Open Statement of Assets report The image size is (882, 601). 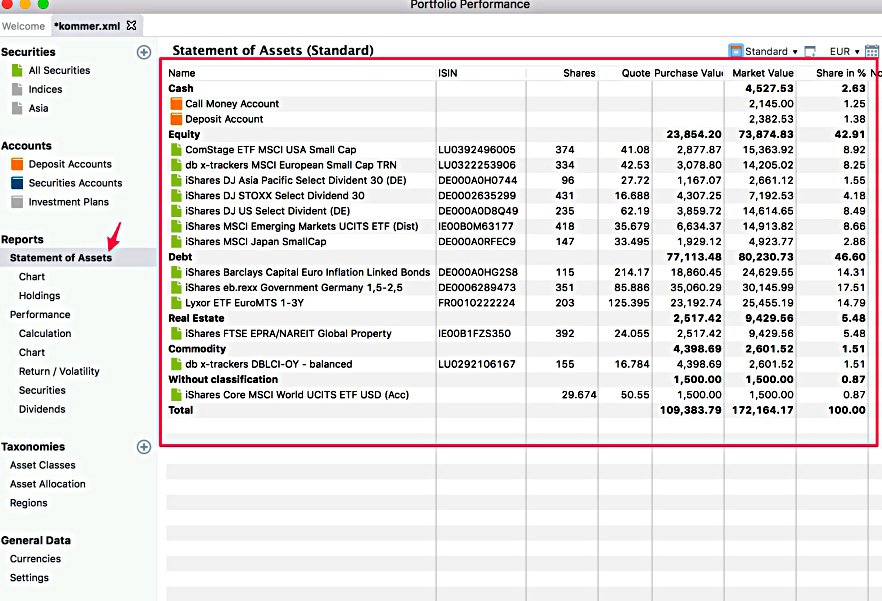(x=61, y=258)
